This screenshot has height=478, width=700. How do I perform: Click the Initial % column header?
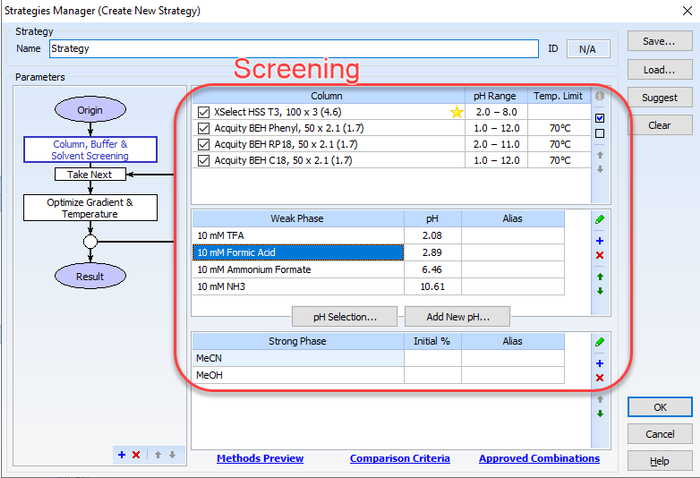pyautogui.click(x=433, y=341)
